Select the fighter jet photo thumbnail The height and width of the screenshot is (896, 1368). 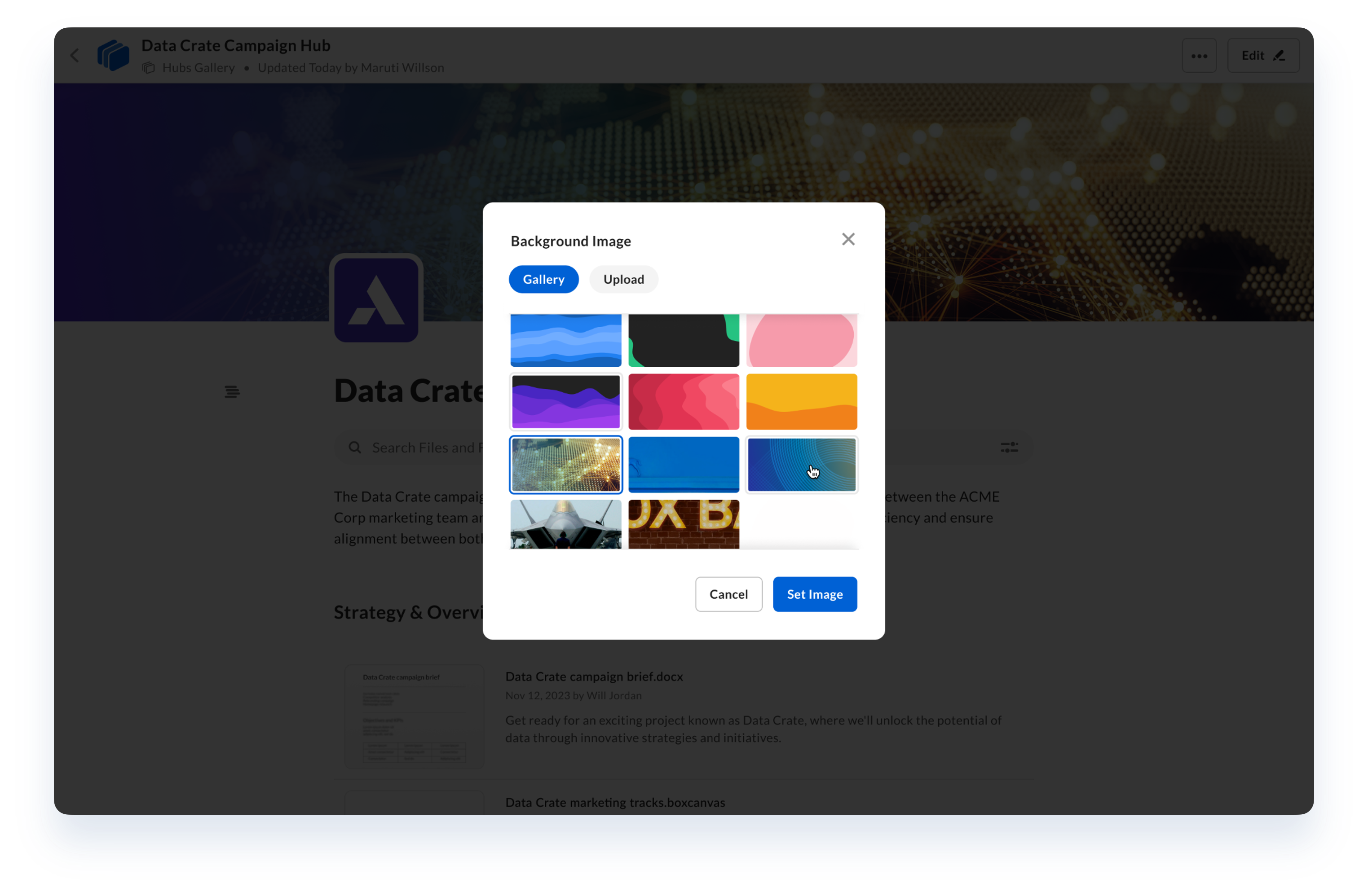pyautogui.click(x=565, y=524)
